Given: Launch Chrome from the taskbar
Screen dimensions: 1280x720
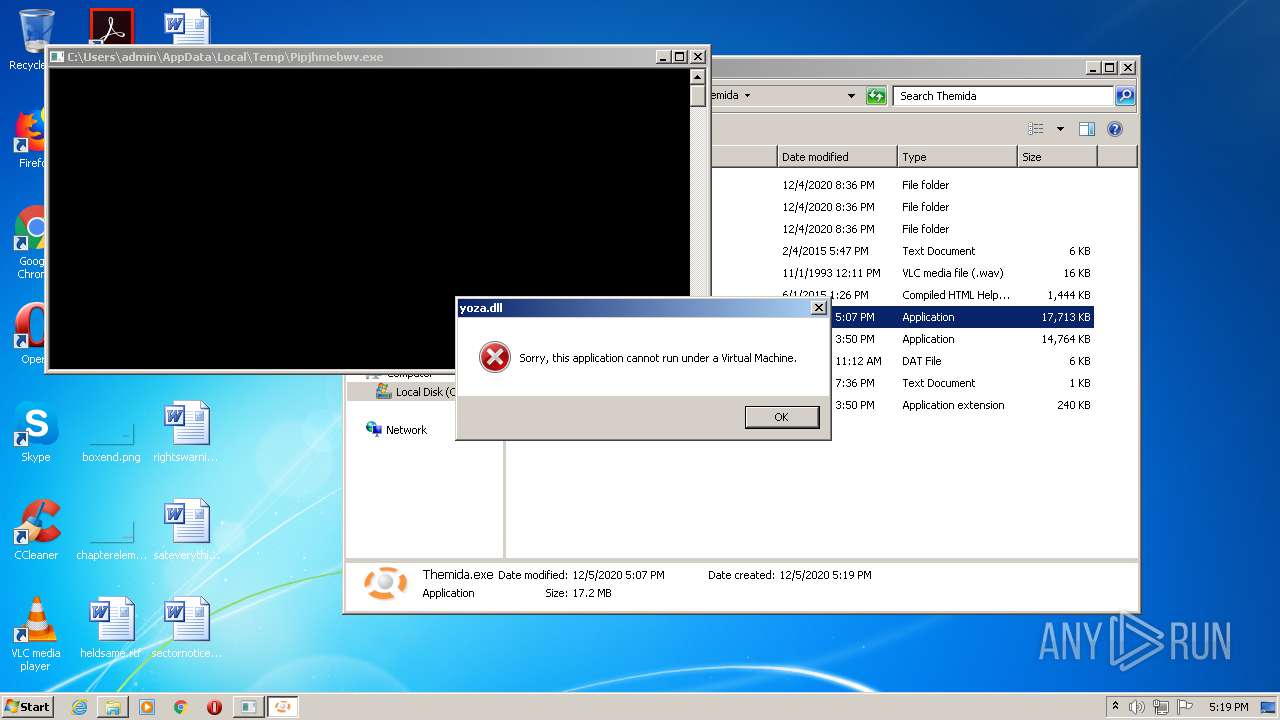Looking at the screenshot, I should pyautogui.click(x=180, y=707).
